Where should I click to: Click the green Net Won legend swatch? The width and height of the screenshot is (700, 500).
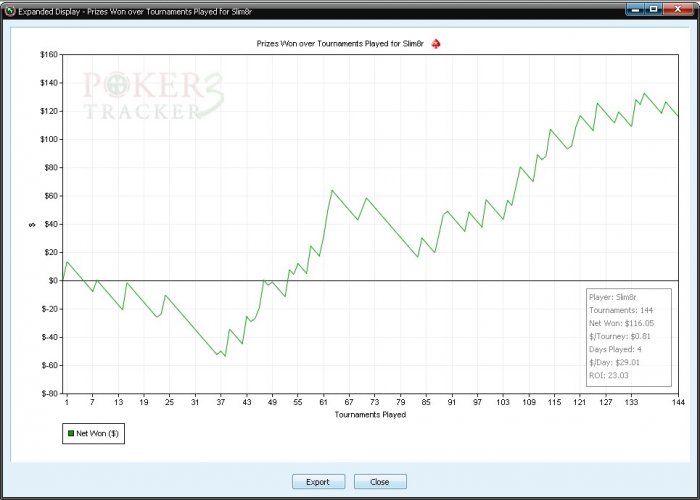tap(71, 433)
